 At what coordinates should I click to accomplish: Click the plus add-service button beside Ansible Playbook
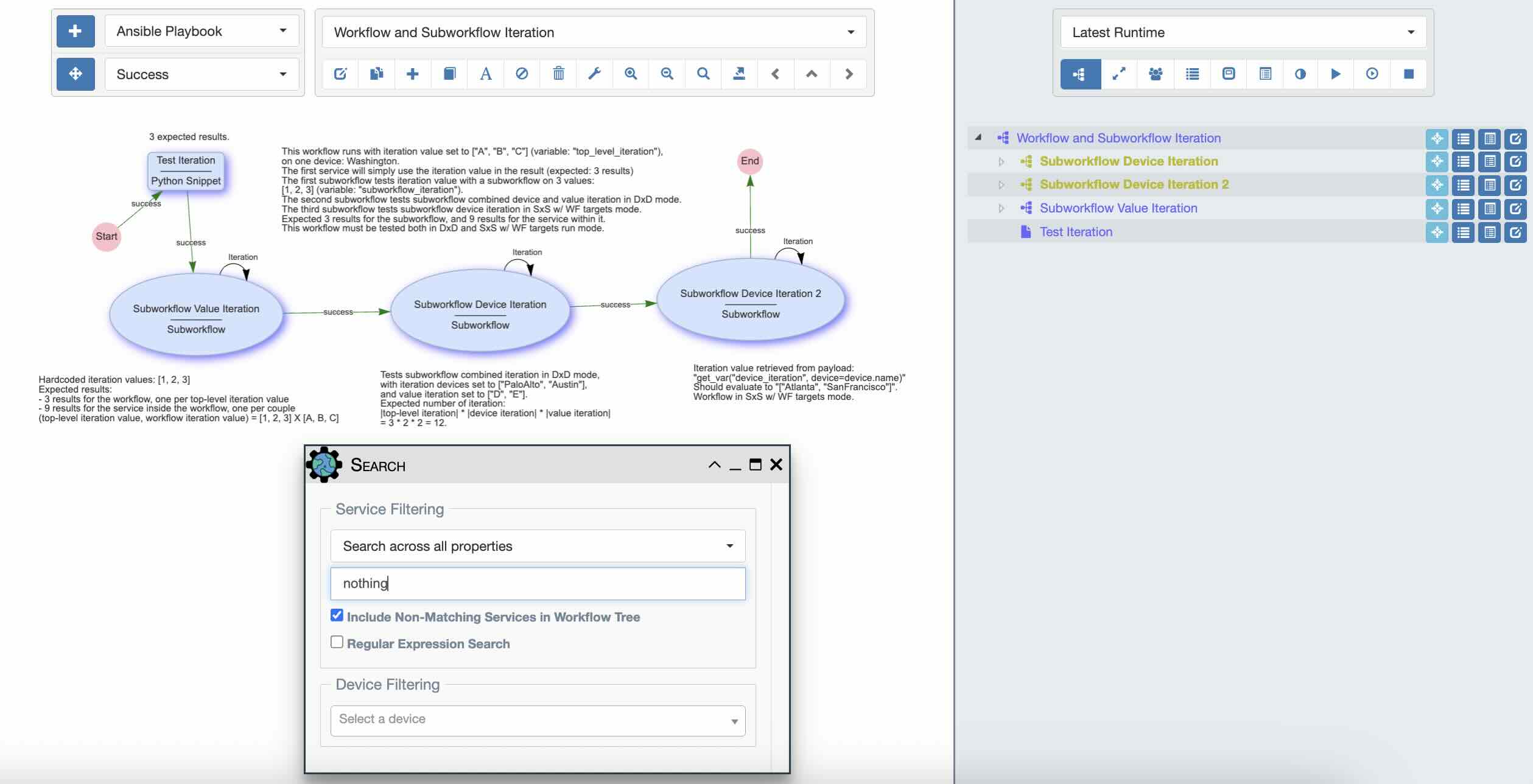[75, 31]
